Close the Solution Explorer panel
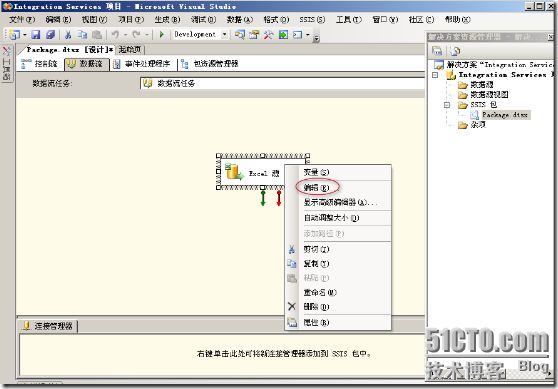The image size is (558, 389). 551,37
